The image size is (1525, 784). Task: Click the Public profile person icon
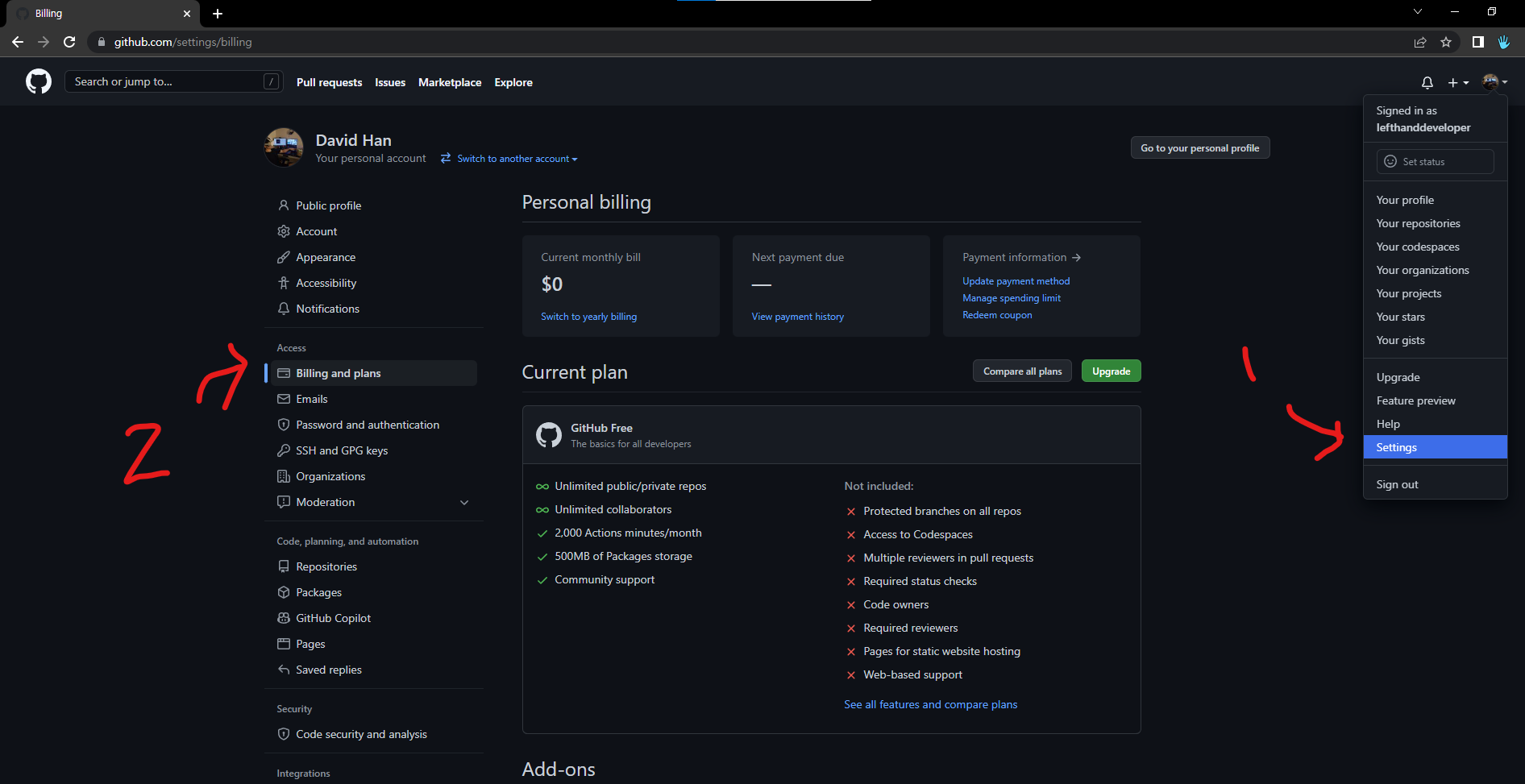284,205
